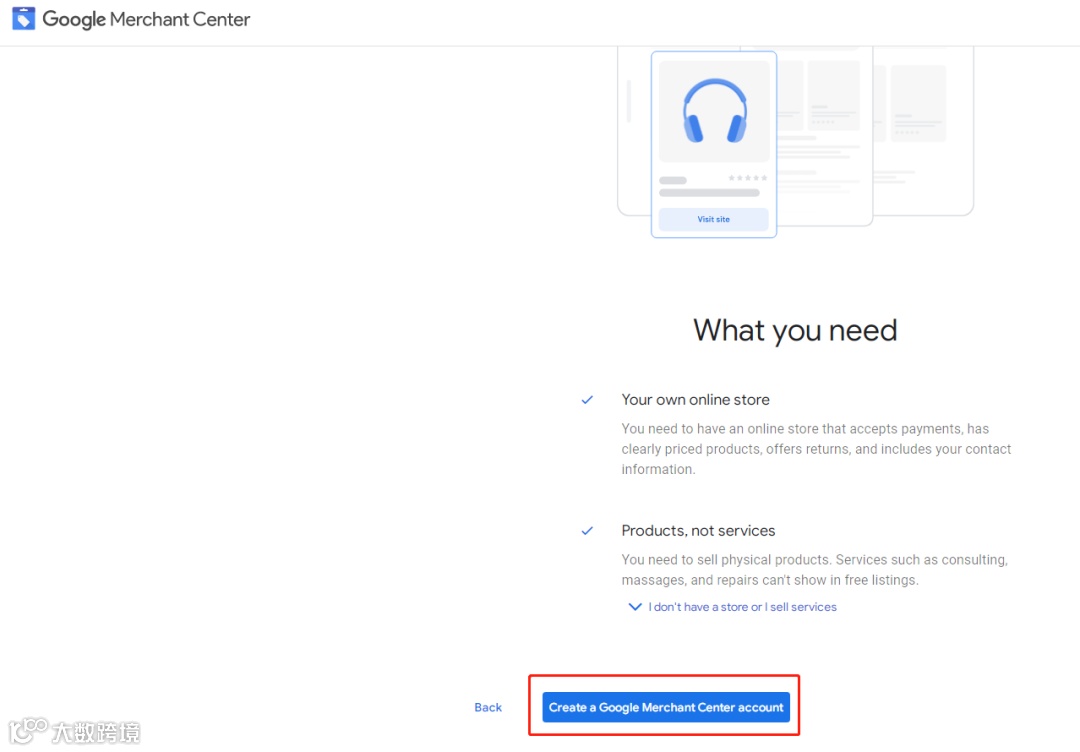Click the "What you need" heading
The image size is (1080, 752).
click(795, 330)
